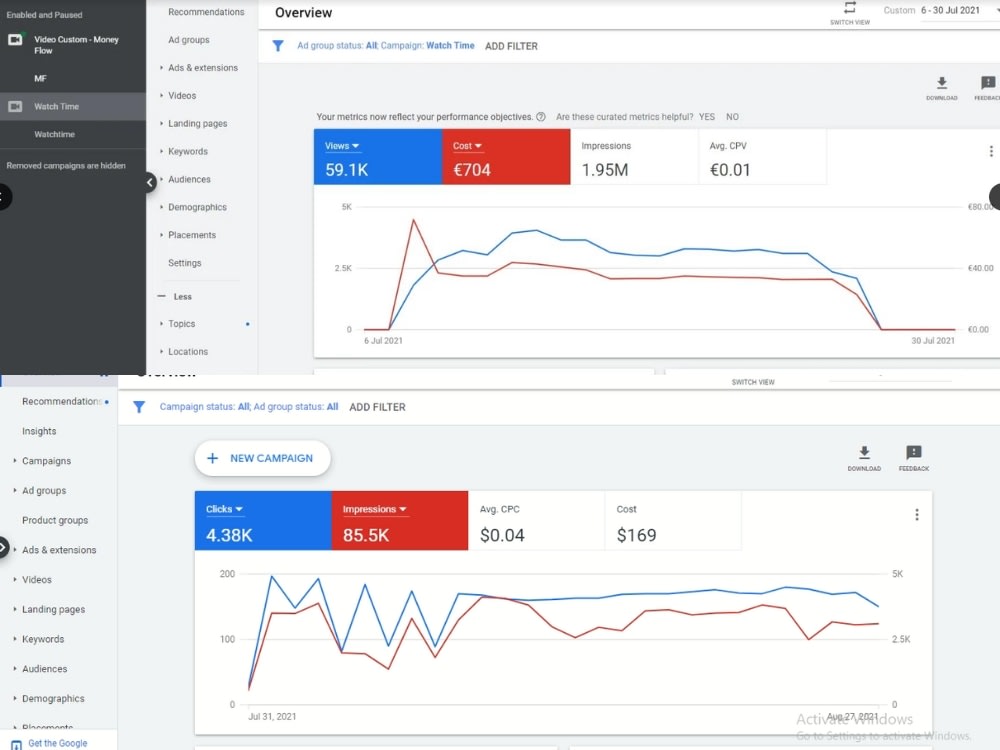Select the Watch Time campaign
Screen dimensions: 1000x750
73,107
